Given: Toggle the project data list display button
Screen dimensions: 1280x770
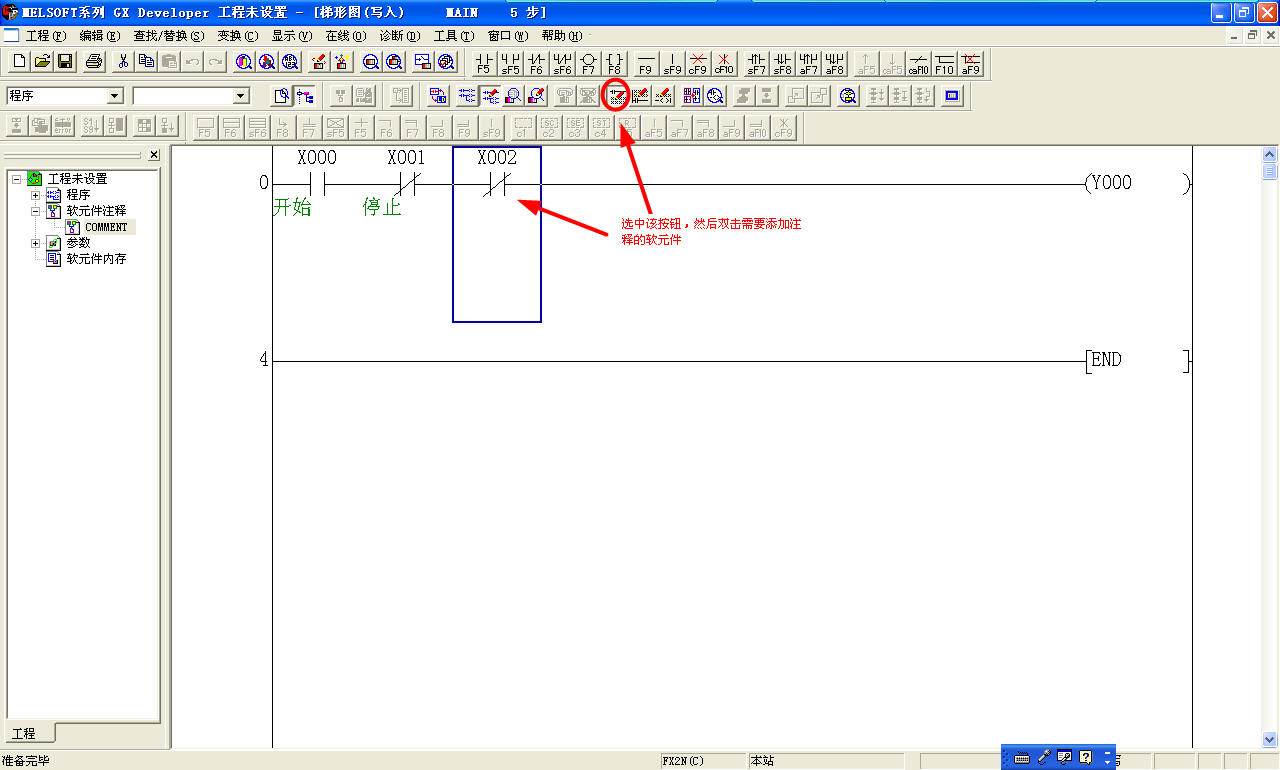Looking at the screenshot, I should 305,96.
